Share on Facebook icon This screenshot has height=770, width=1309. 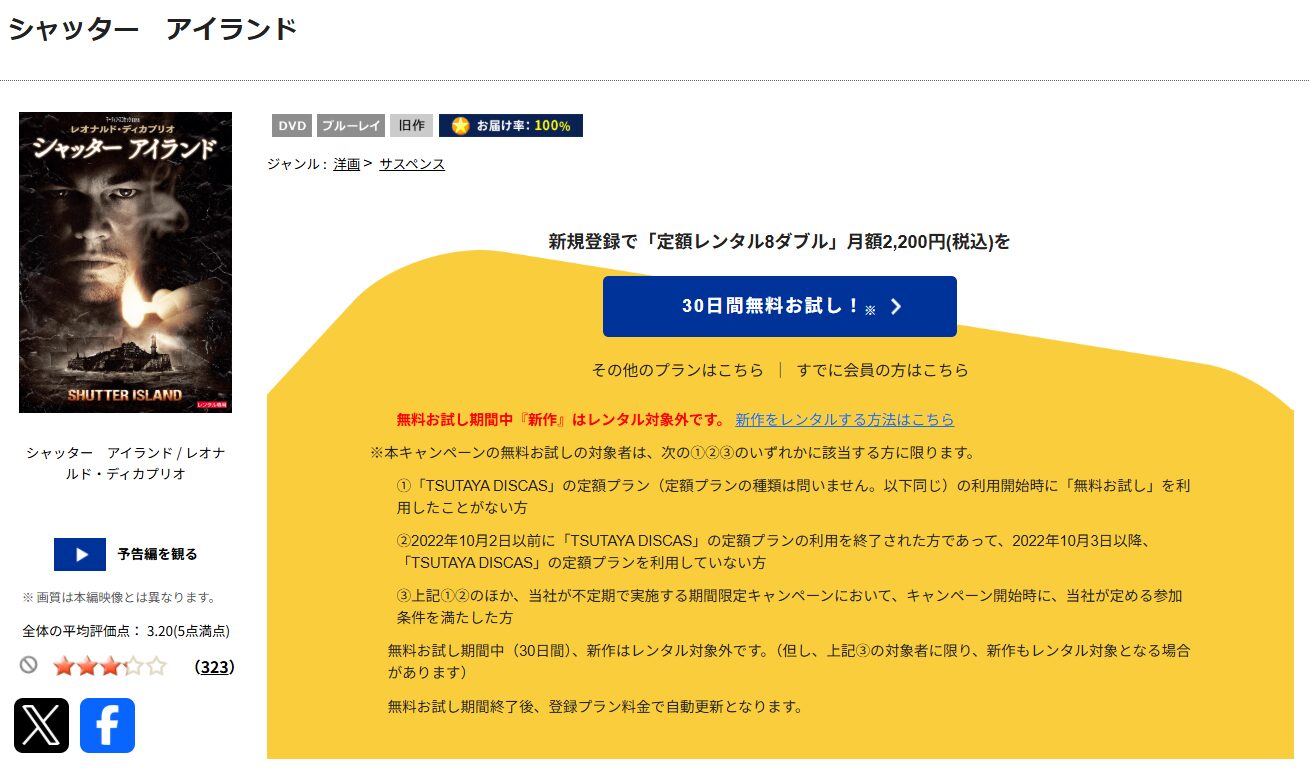[x=107, y=725]
